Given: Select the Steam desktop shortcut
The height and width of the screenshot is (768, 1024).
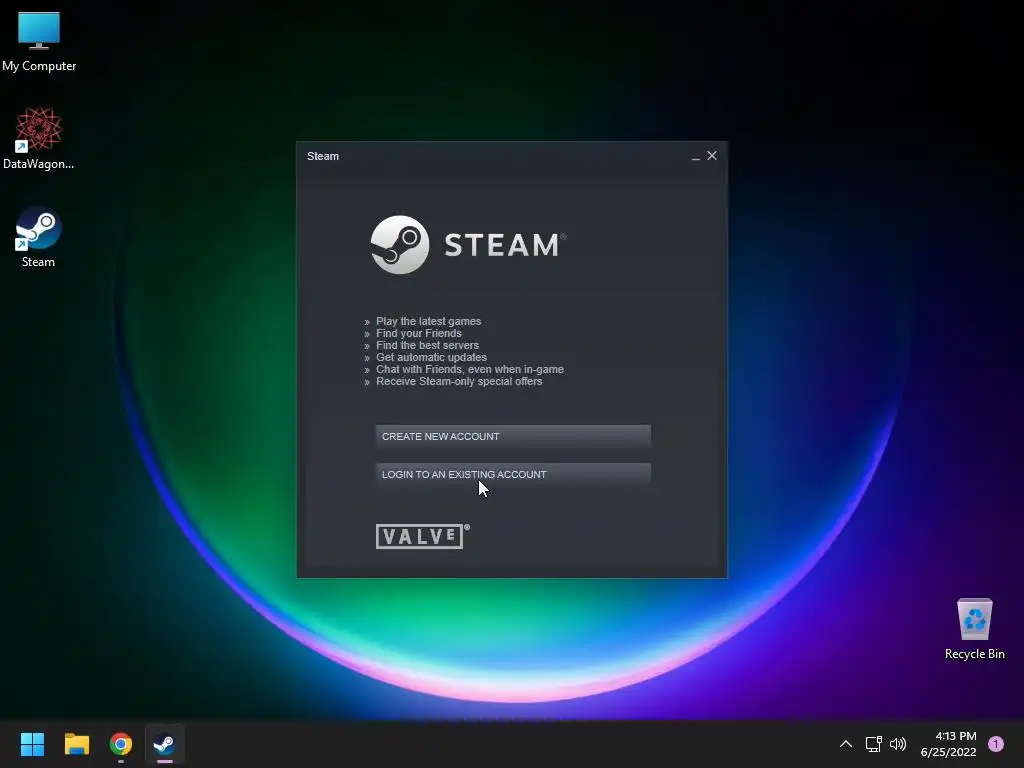Looking at the screenshot, I should point(39,237).
